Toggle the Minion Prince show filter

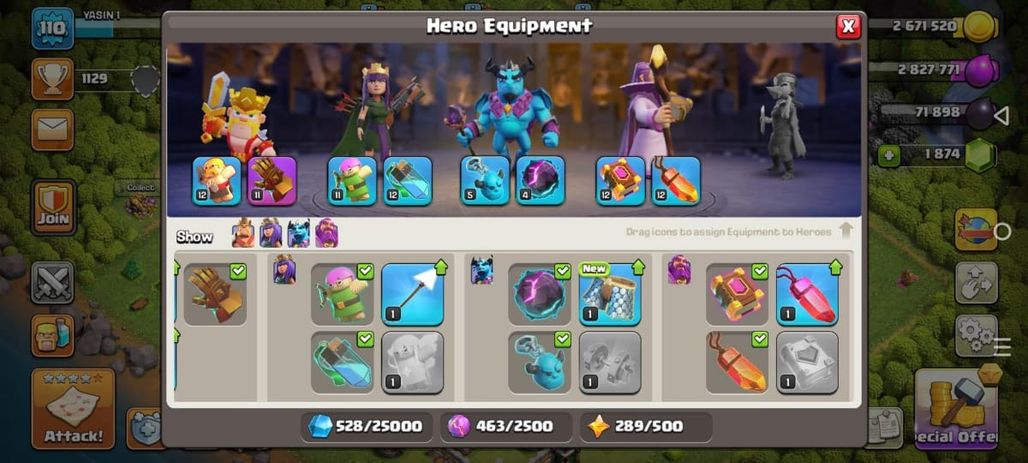click(x=298, y=233)
